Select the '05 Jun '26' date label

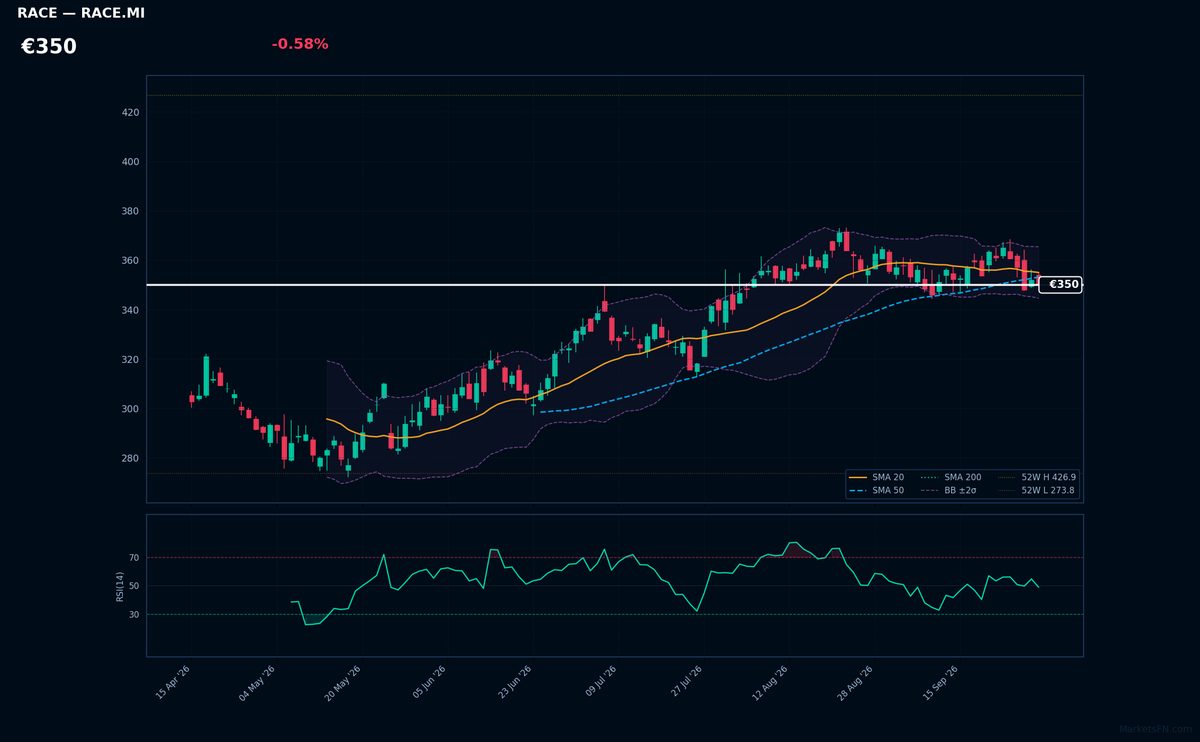(x=429, y=683)
